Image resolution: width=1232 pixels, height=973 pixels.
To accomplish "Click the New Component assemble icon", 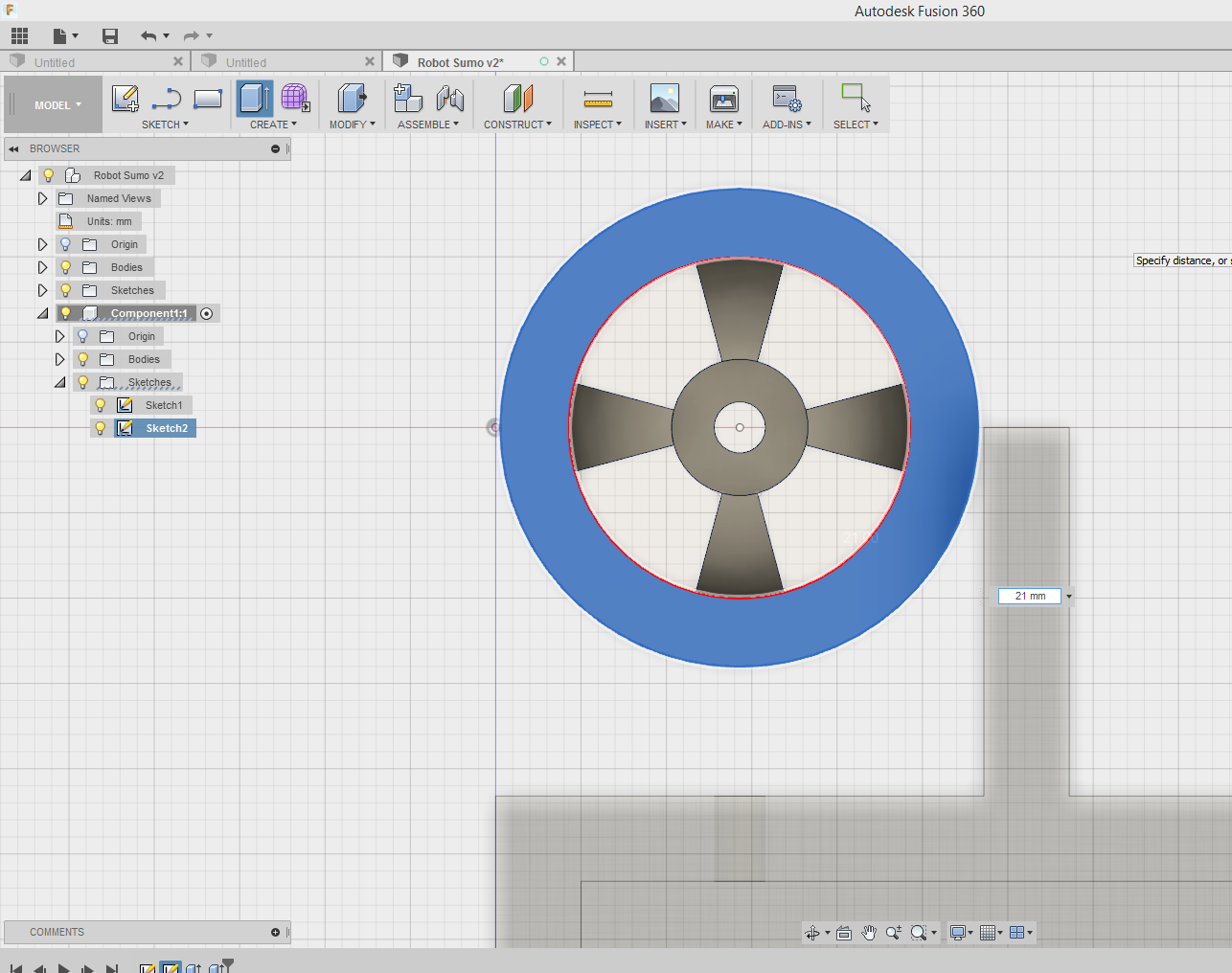I will click(x=408, y=99).
